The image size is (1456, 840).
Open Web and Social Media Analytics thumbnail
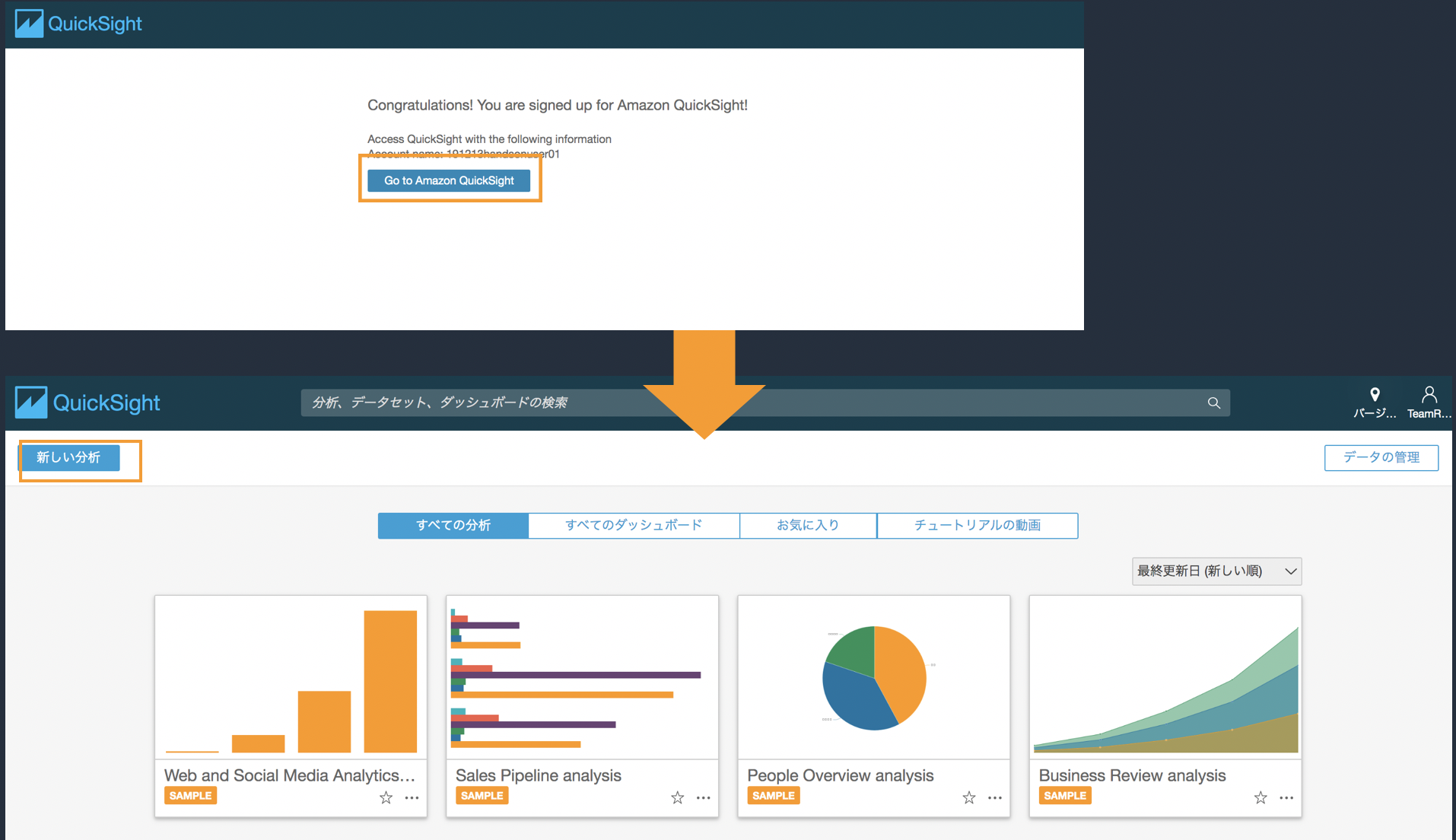(x=291, y=677)
